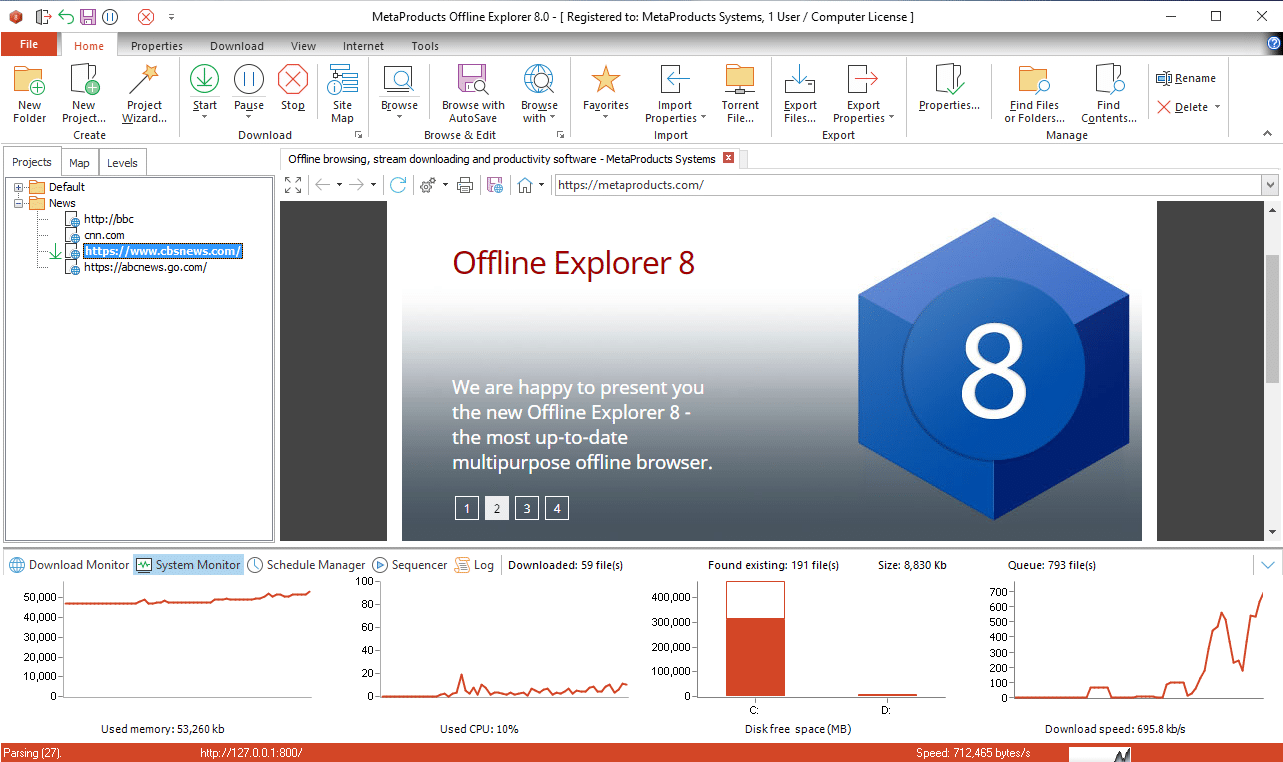Open the Site Map tool
This screenshot has width=1283, height=762.
tap(343, 93)
